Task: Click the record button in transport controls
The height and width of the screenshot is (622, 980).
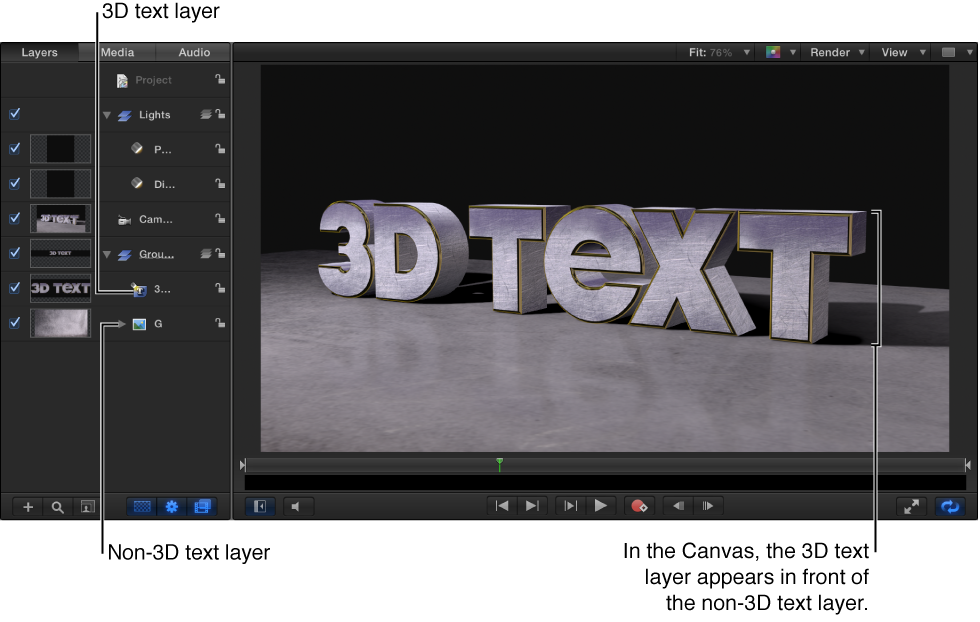Action: click(640, 506)
